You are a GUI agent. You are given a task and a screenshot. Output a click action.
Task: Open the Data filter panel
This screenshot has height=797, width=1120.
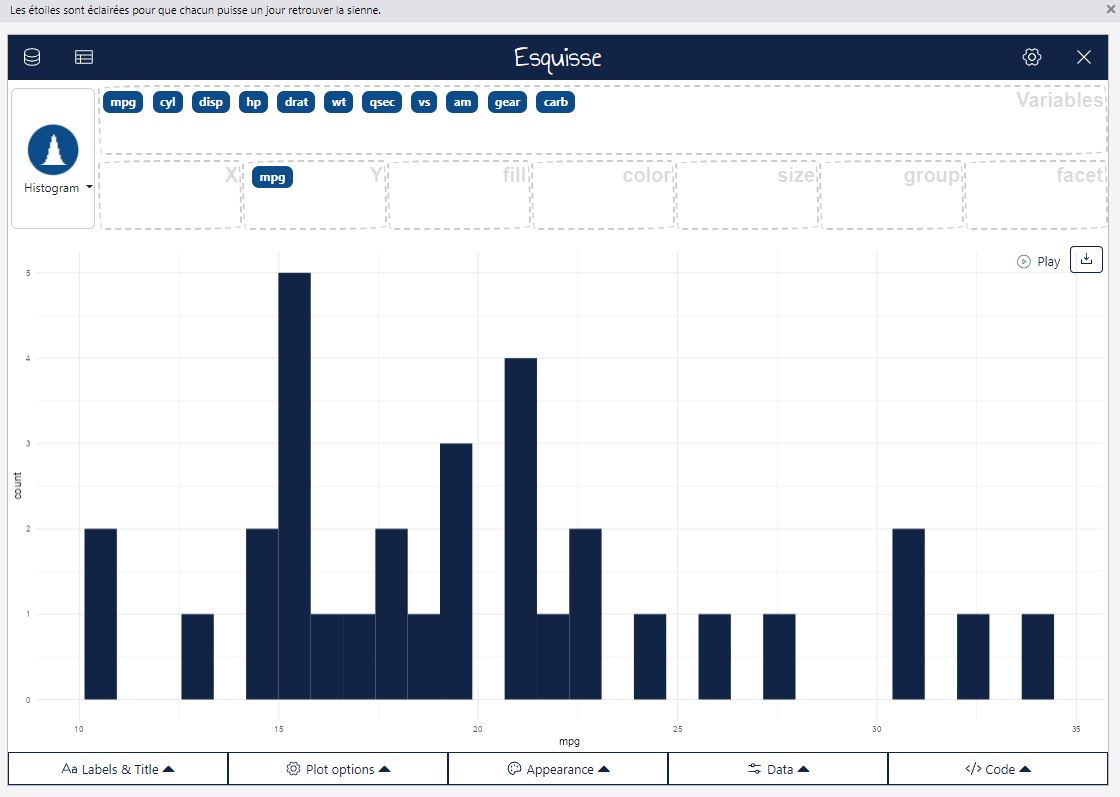point(778,769)
